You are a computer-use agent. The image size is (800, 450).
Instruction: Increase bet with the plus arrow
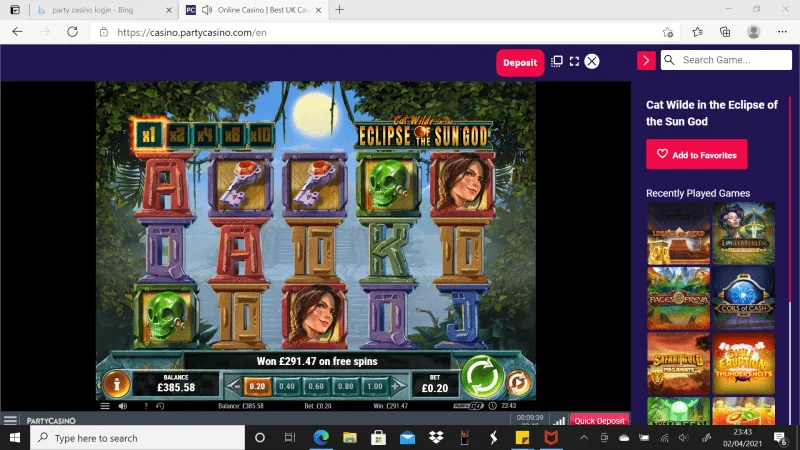click(x=396, y=386)
